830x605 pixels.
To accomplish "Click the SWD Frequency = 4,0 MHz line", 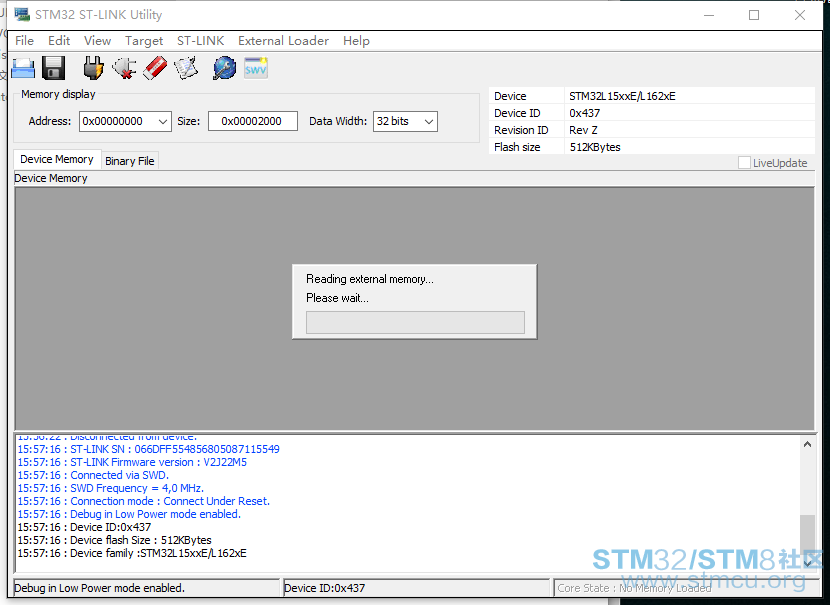I will pos(110,488).
